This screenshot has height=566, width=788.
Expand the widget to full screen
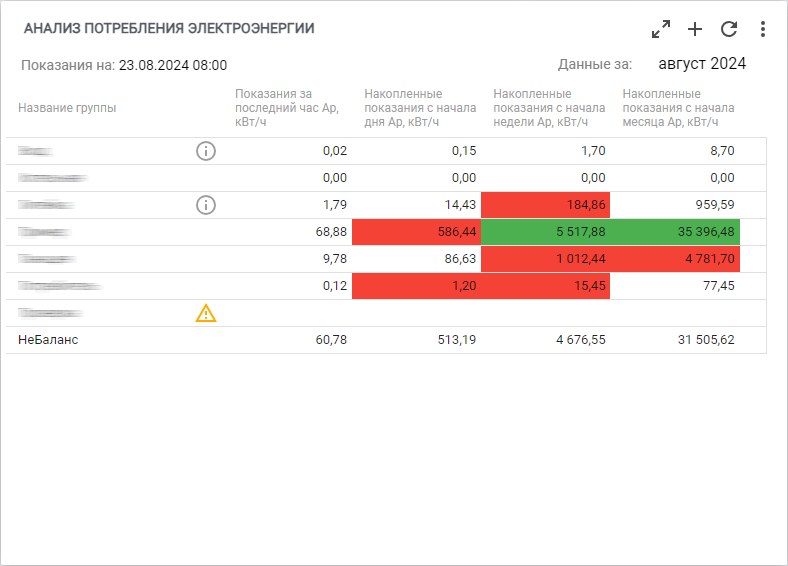point(660,29)
